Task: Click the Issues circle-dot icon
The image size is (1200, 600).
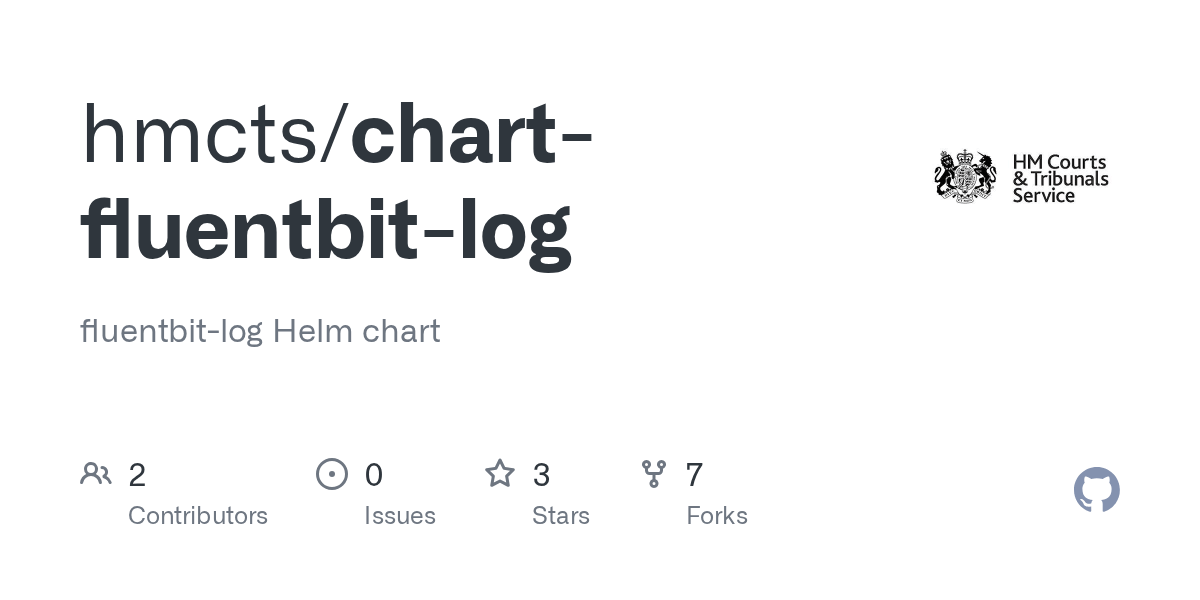Action: pos(332,474)
